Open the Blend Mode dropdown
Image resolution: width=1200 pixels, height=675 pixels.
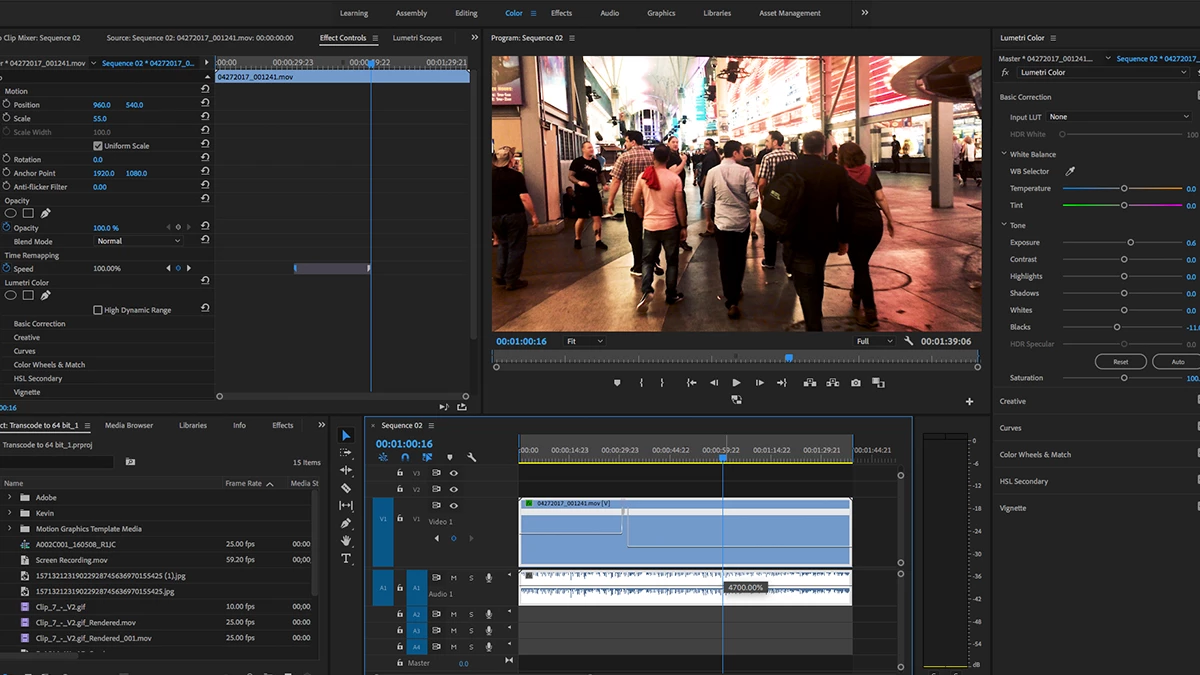click(x=138, y=241)
